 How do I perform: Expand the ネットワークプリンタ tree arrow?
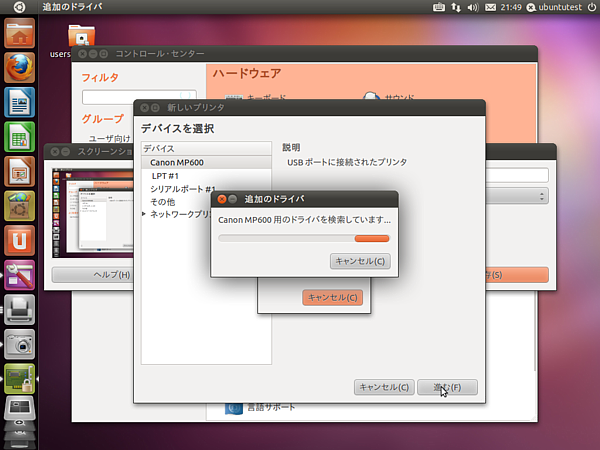[x=144, y=214]
